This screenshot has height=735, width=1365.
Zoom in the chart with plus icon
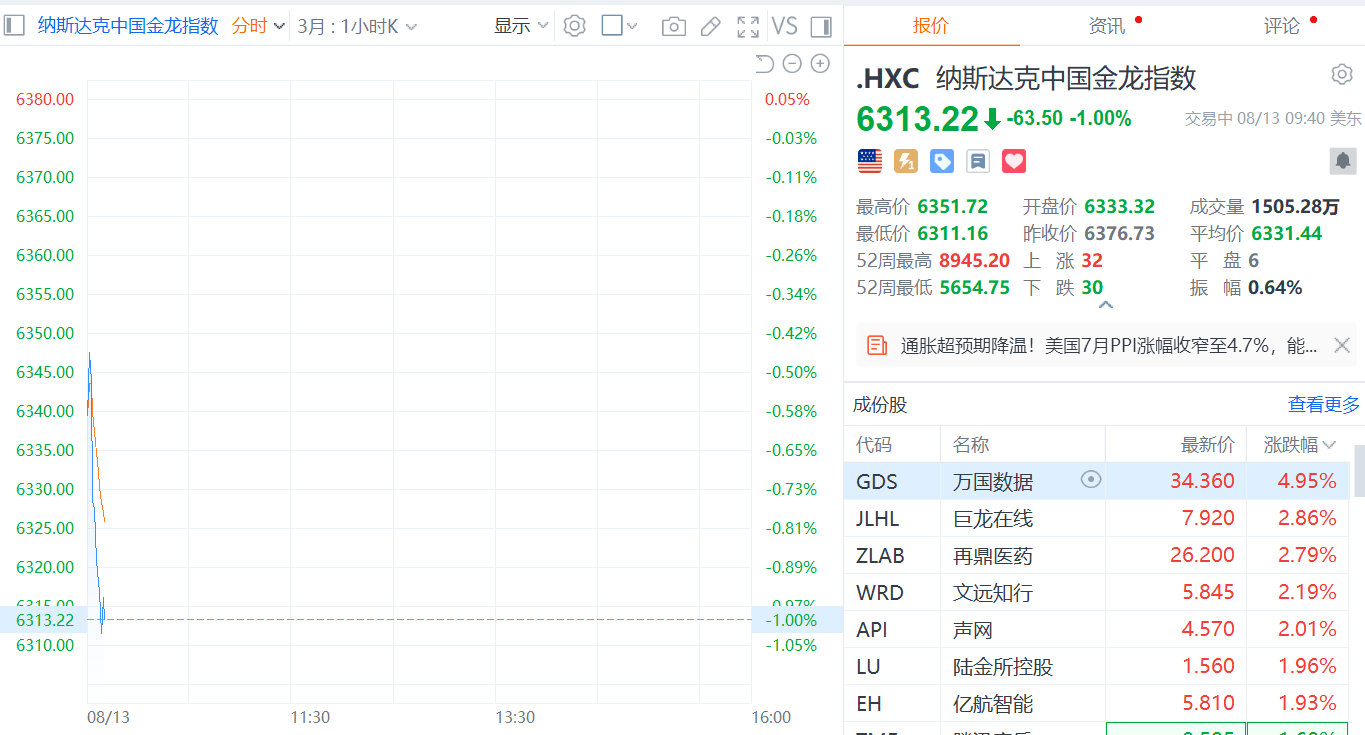click(x=820, y=64)
